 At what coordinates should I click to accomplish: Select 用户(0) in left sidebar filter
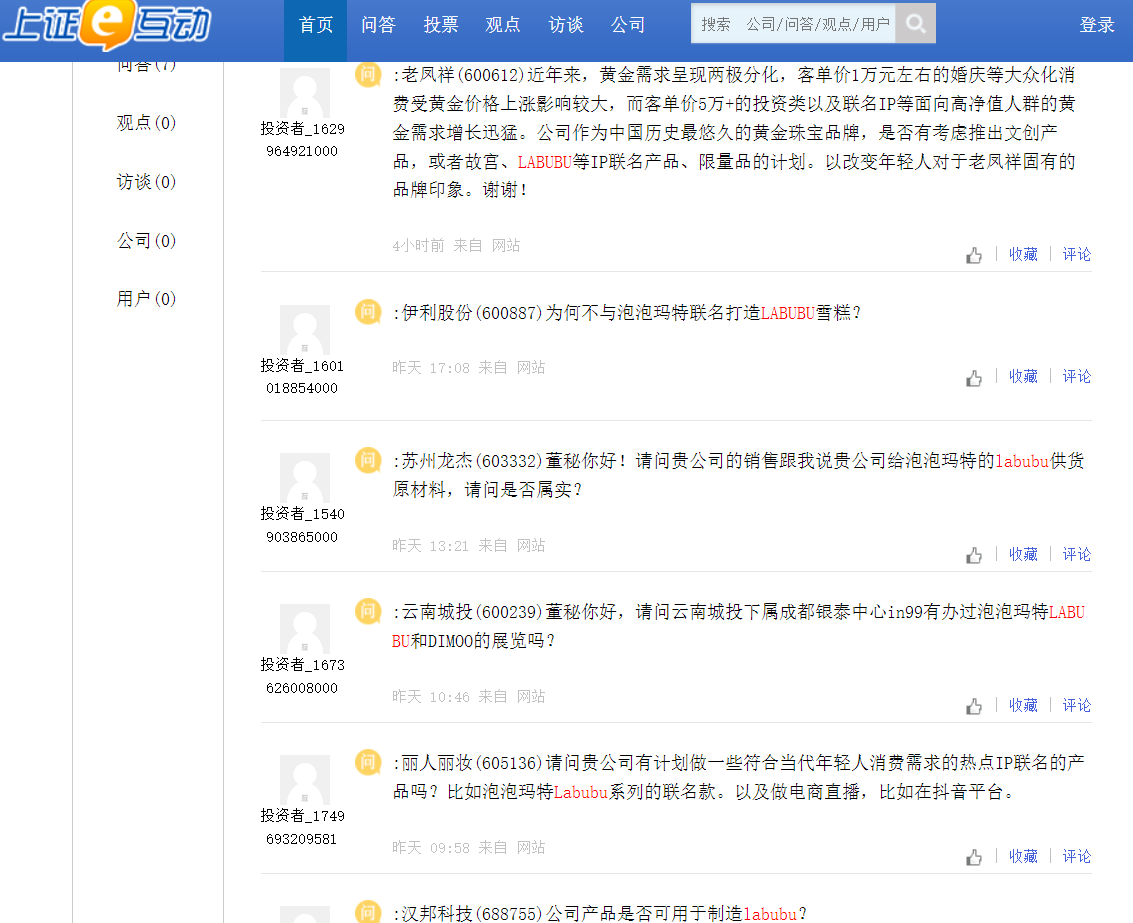[146, 299]
